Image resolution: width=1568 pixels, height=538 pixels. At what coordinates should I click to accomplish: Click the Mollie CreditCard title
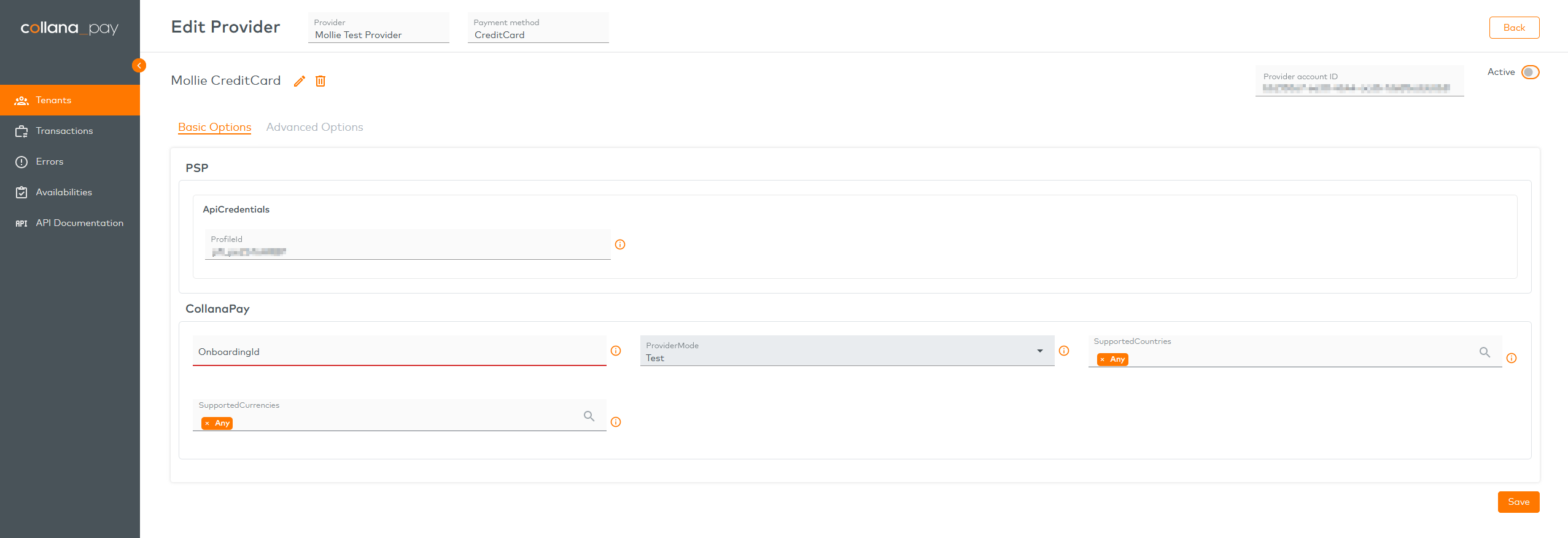(226, 80)
